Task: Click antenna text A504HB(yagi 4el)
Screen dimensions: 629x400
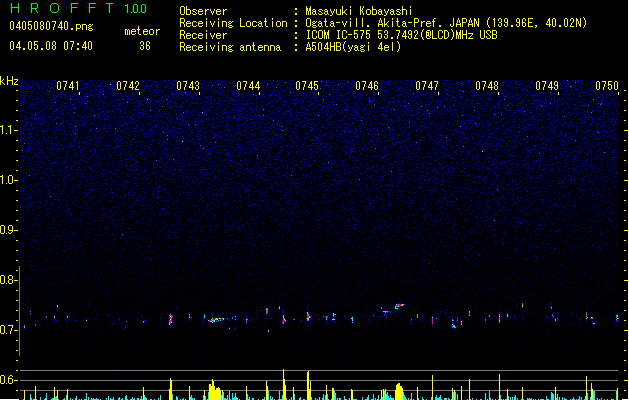Action: coord(353,47)
